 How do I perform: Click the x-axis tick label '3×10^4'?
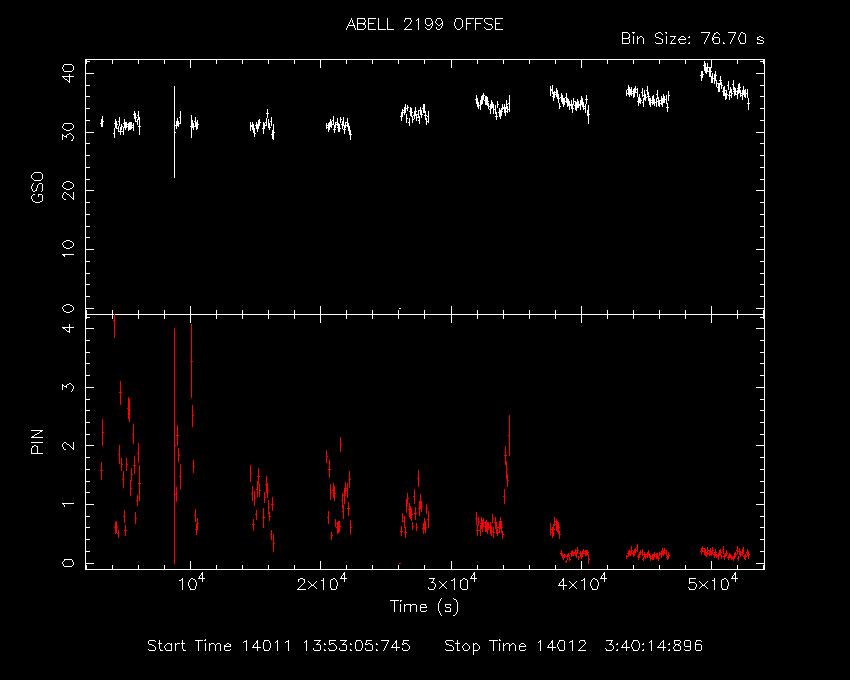point(452,583)
